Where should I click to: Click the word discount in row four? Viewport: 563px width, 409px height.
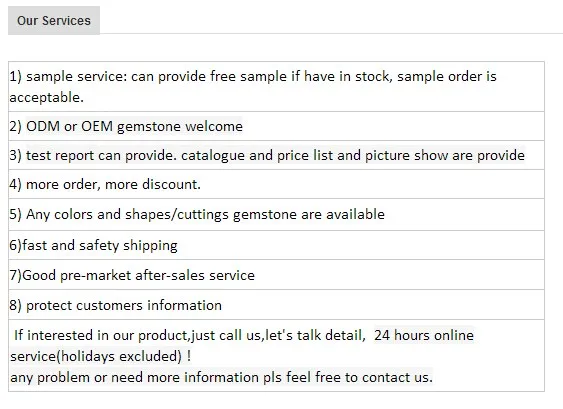coord(171,184)
